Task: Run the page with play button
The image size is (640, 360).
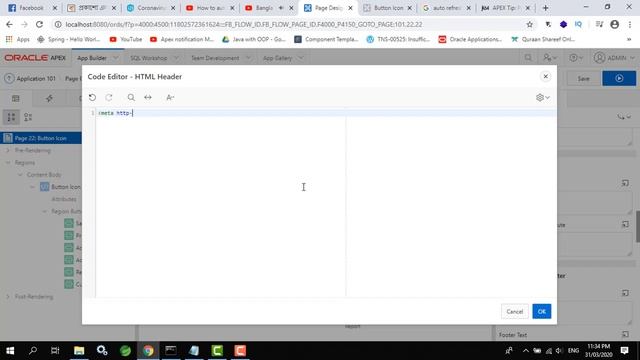Action: pyautogui.click(x=619, y=78)
